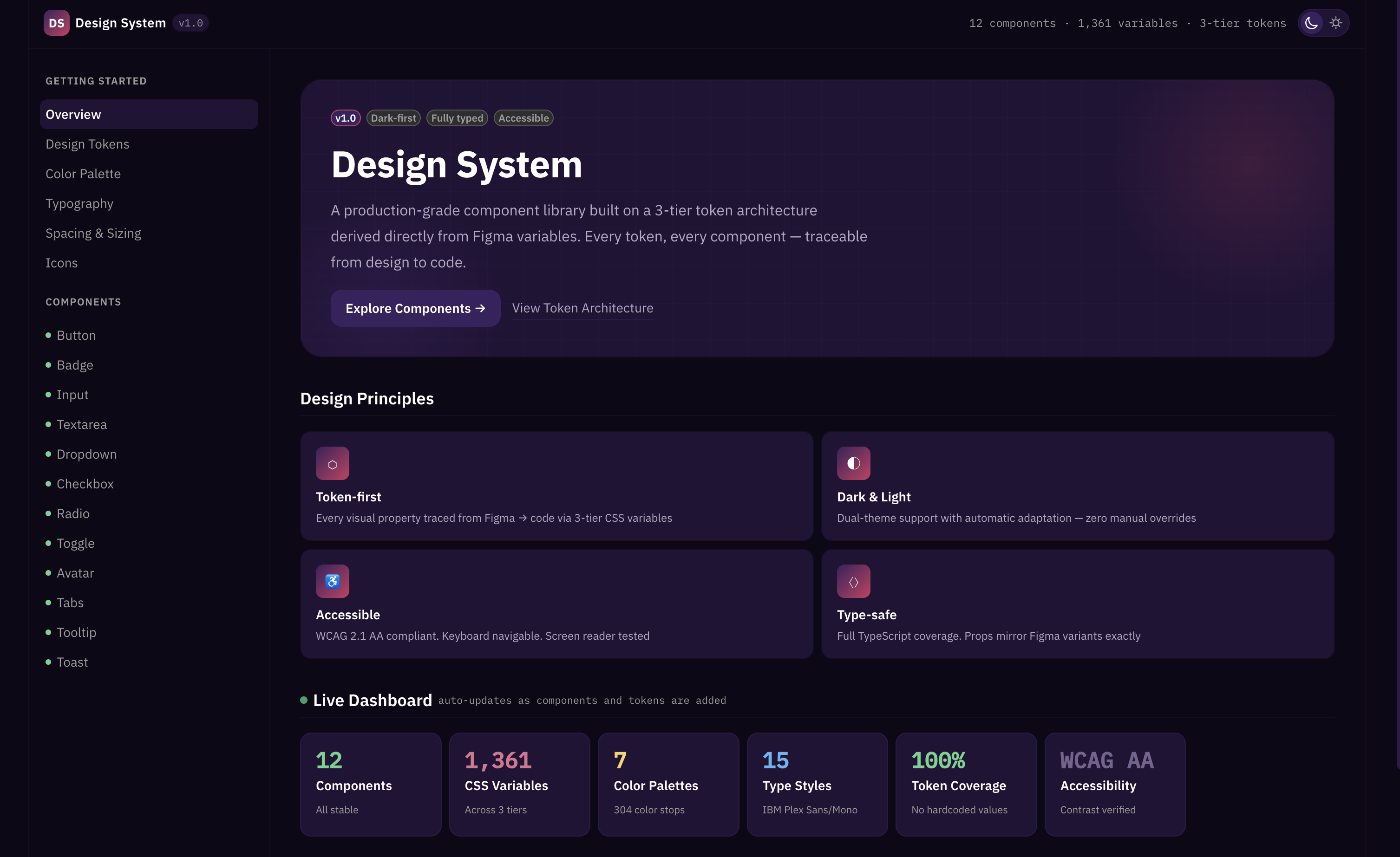Click '3-tier tokens' in the header
Viewport: 1400px width, 857px height.
[x=1243, y=23]
